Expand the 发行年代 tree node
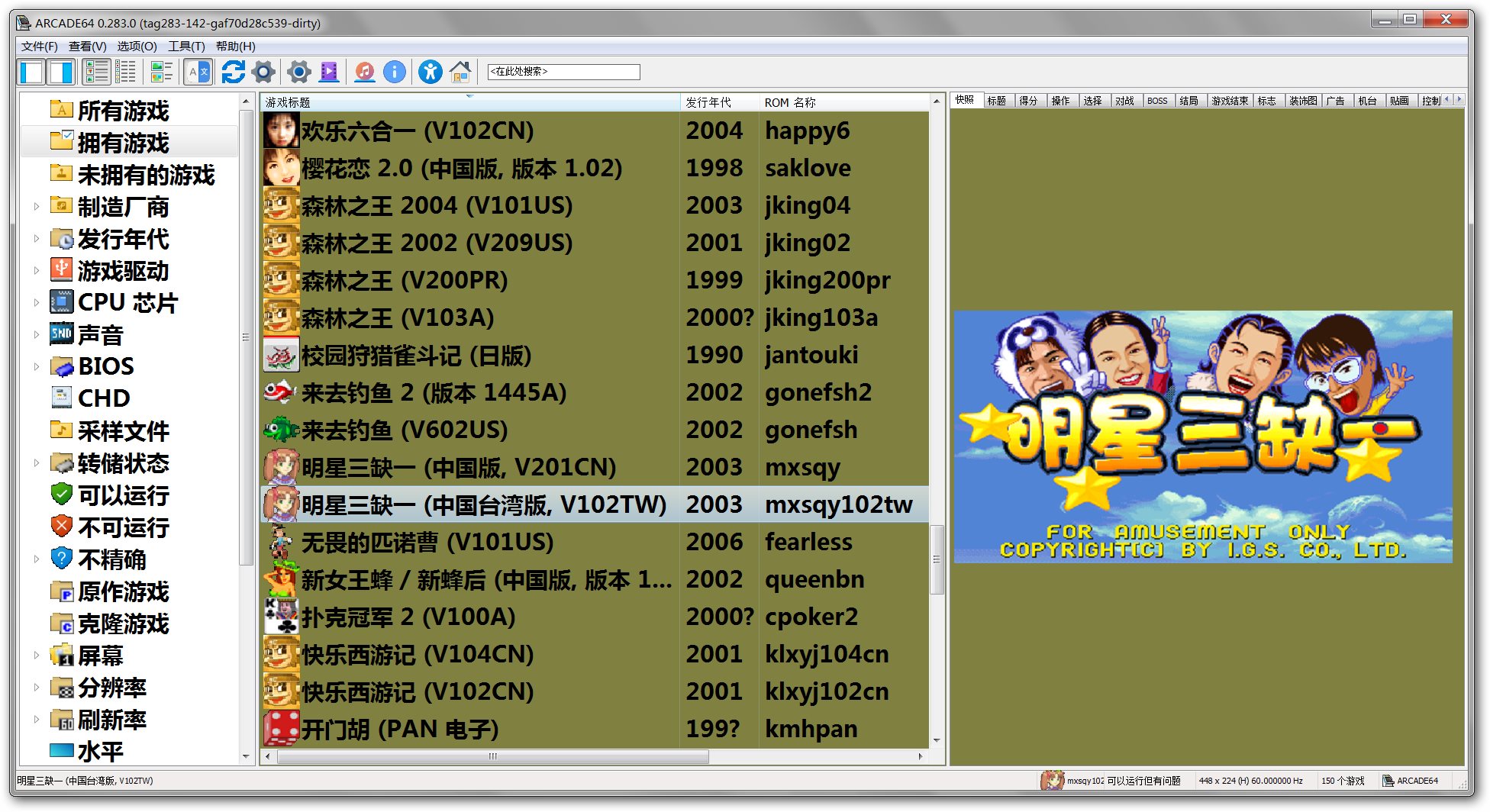This screenshot has width=1490, height=812. tap(36, 238)
